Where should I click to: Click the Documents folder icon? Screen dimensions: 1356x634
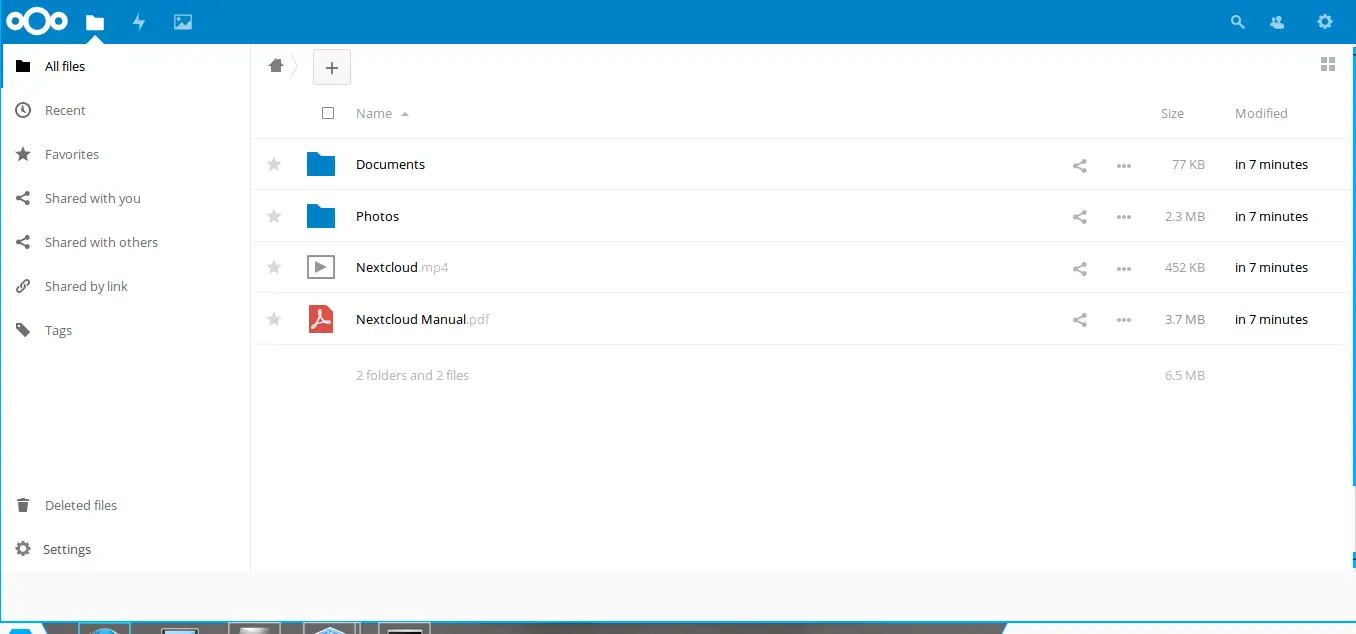pos(320,164)
